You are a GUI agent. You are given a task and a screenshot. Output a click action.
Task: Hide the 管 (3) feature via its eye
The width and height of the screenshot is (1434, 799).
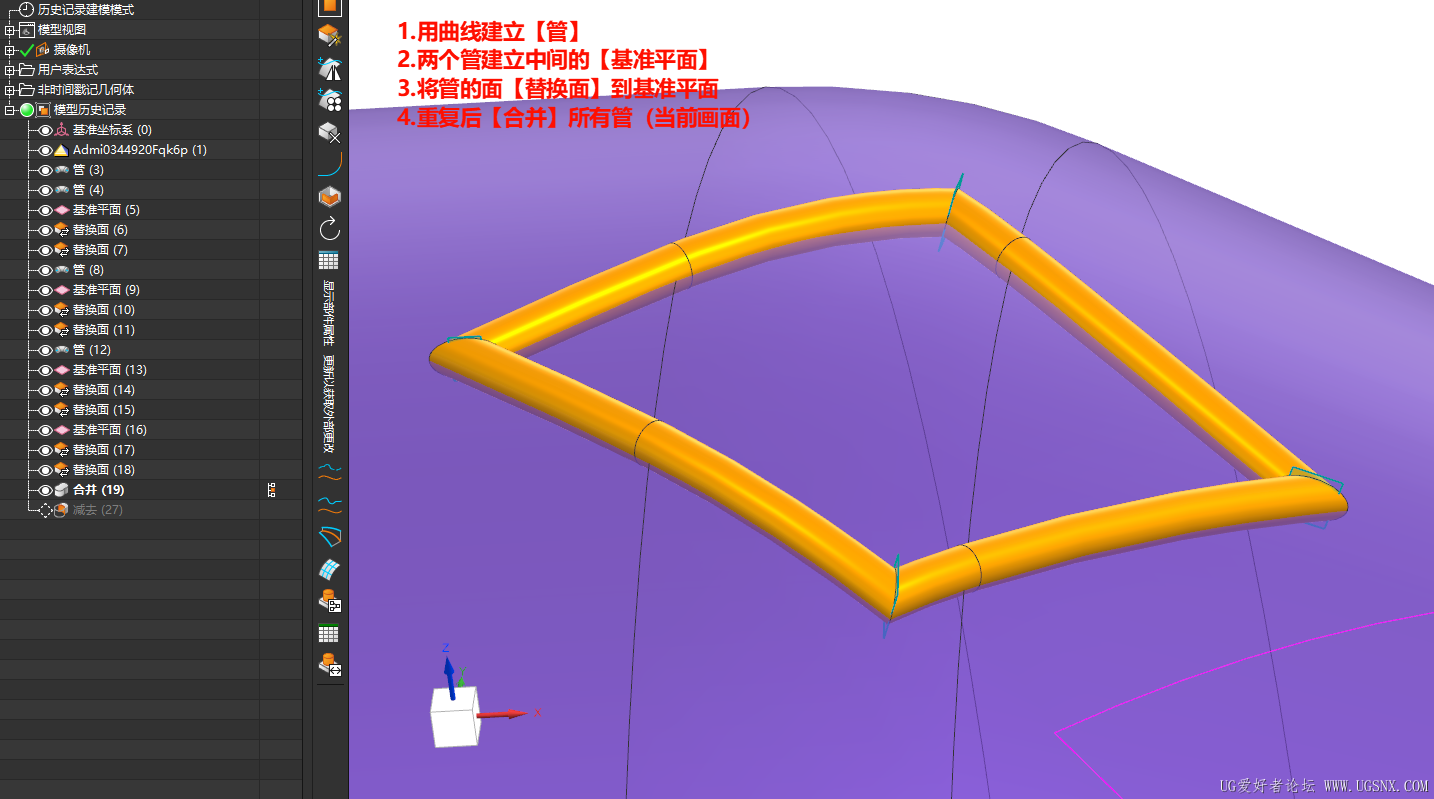point(45,170)
